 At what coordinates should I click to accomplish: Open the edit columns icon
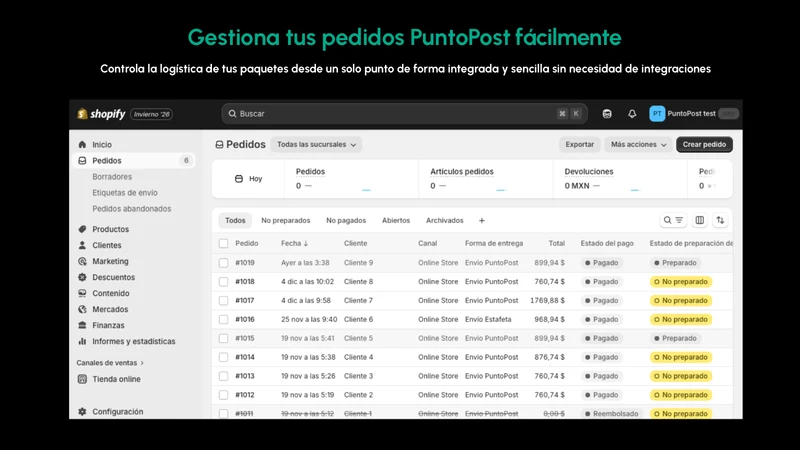pos(699,220)
